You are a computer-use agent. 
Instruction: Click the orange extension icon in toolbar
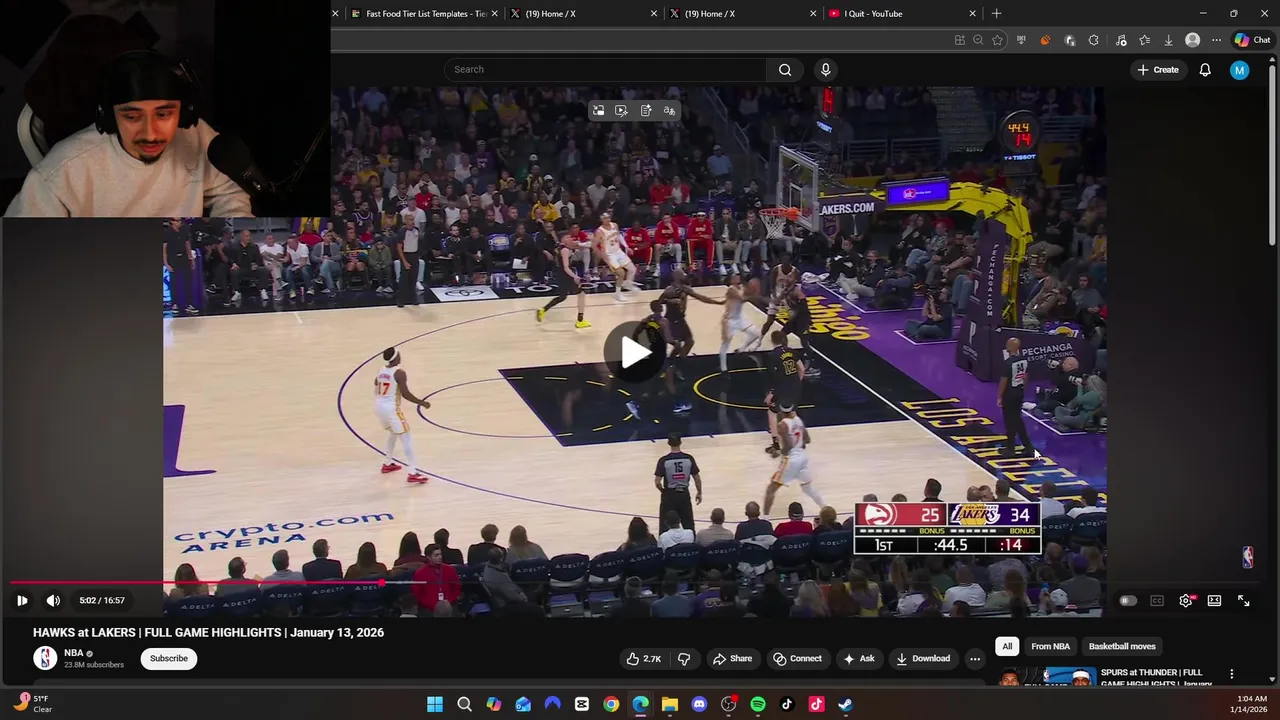pyautogui.click(x=1045, y=40)
